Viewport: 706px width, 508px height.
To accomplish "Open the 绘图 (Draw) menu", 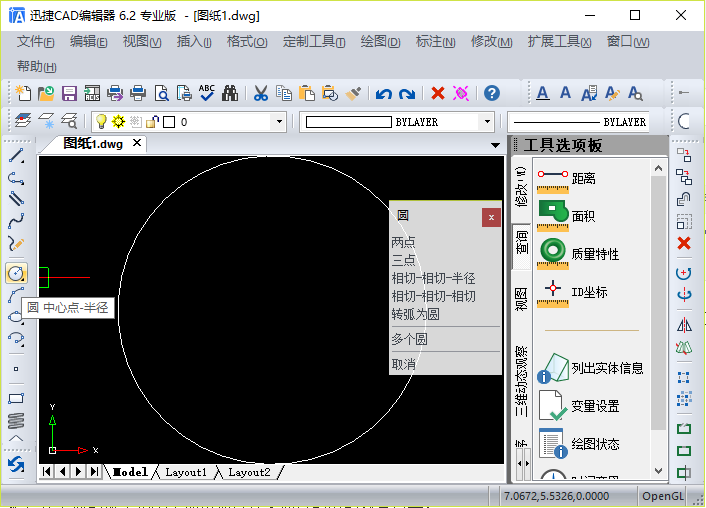I will point(380,41).
